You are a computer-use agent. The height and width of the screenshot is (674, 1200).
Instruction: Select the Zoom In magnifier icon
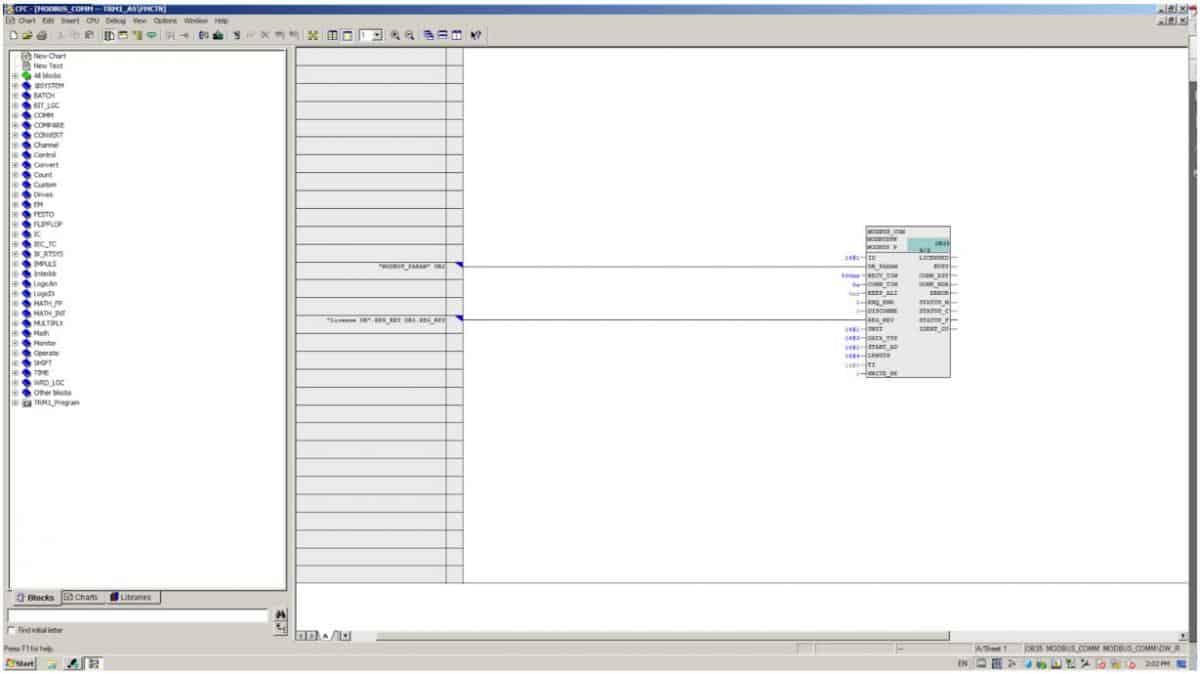[394, 33]
